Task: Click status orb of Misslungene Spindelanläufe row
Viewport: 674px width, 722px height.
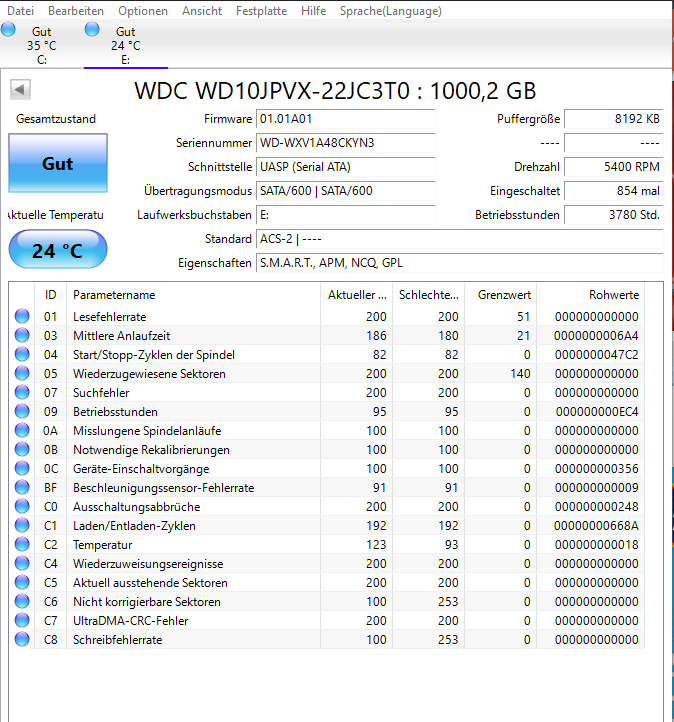Action: point(22,430)
